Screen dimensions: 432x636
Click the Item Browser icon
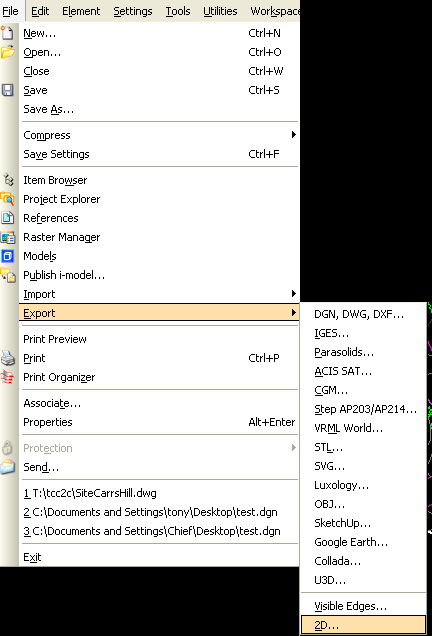(8, 180)
